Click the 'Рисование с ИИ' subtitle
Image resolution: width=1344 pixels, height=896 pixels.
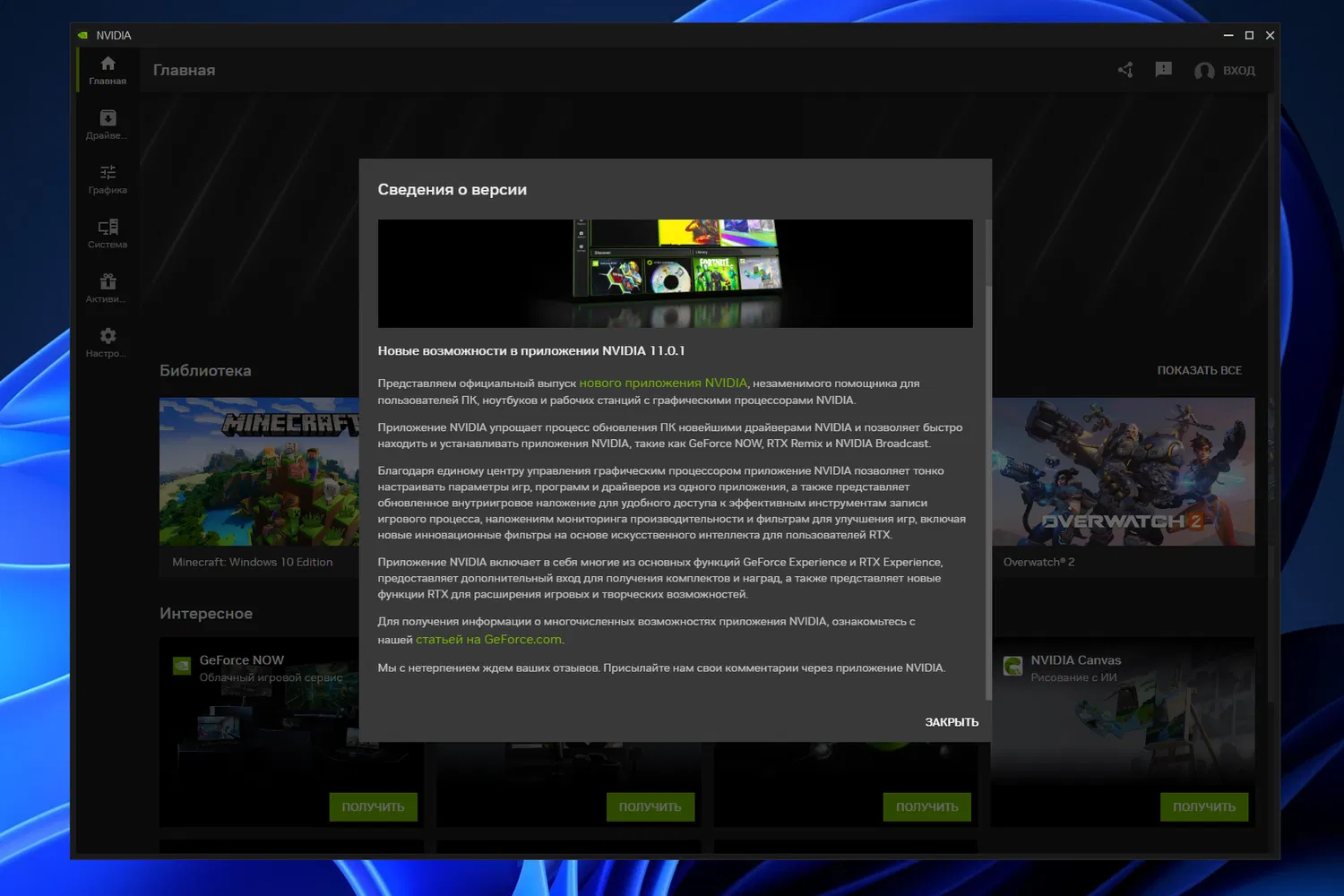(1073, 677)
